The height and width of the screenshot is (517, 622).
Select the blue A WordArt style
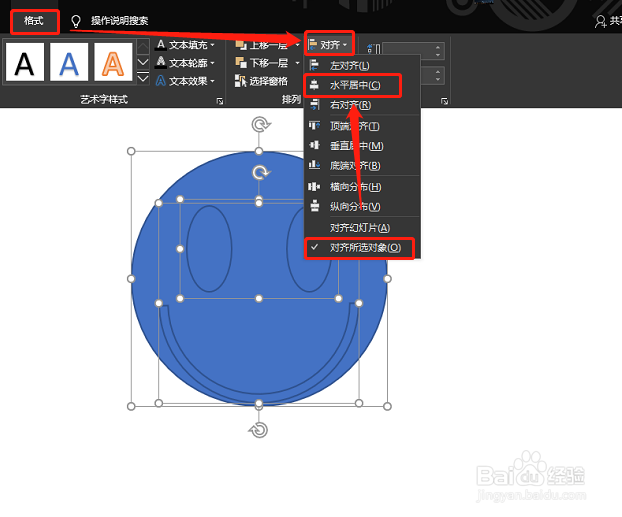(x=69, y=62)
